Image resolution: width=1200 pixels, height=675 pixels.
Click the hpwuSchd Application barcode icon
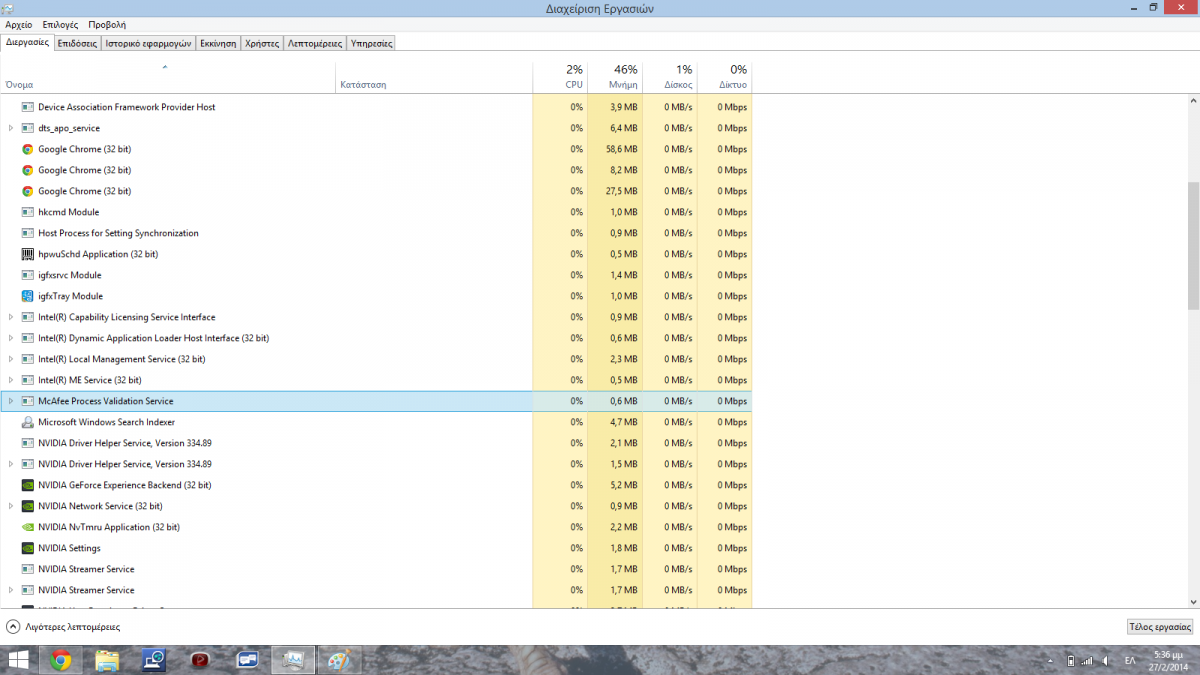pos(28,254)
